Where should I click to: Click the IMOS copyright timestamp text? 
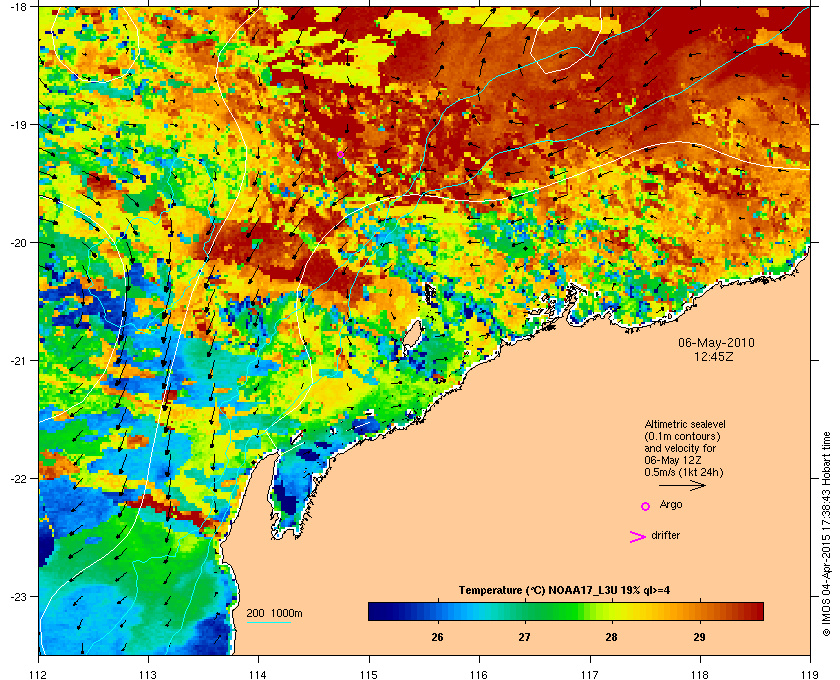click(x=827, y=535)
